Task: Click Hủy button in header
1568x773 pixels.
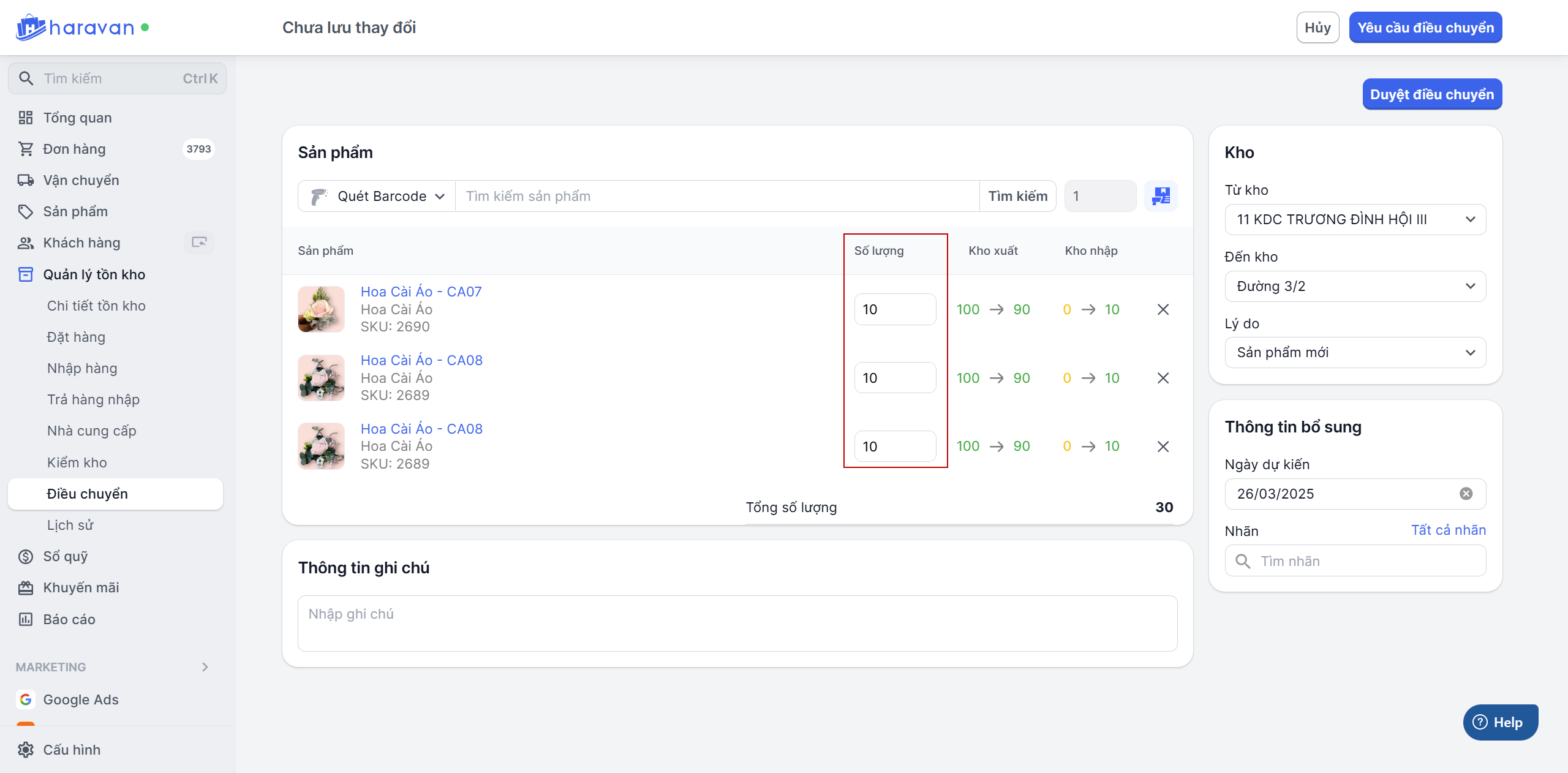Action: tap(1317, 28)
